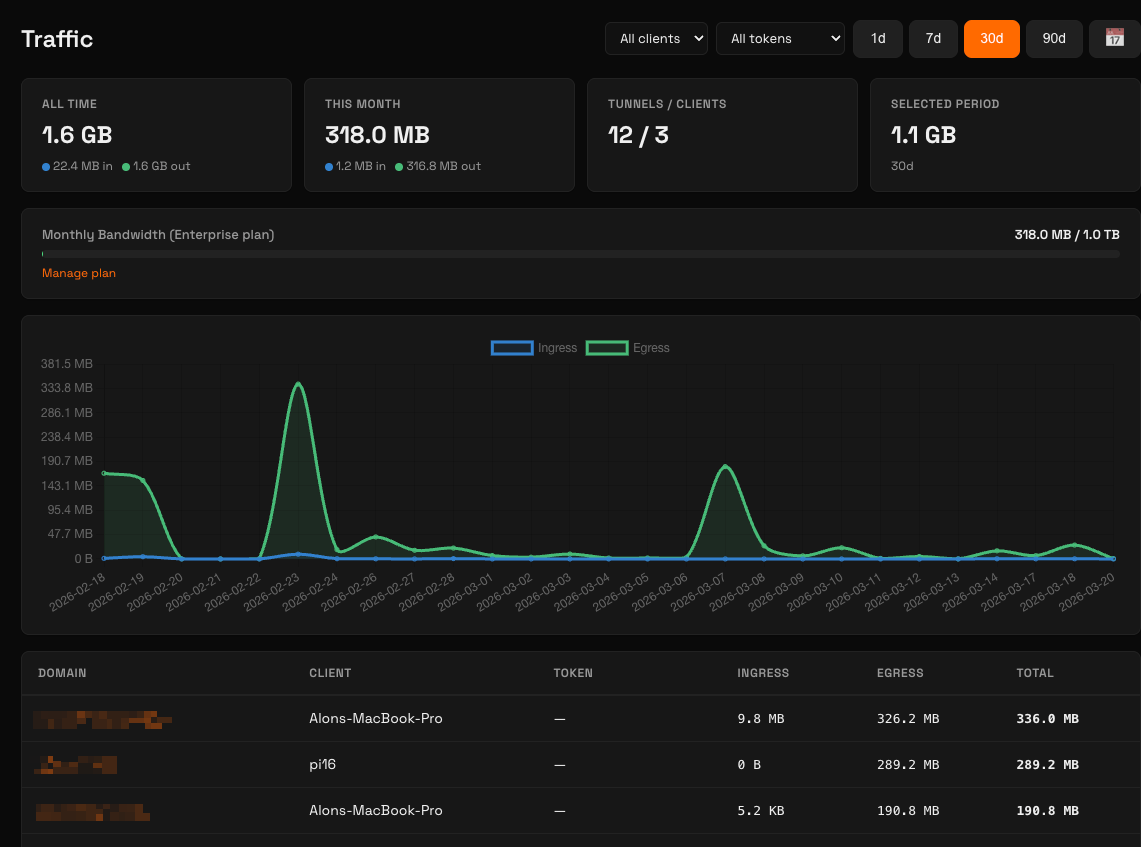
Task: Sort the table by the EGRESS column header
Action: (x=899, y=673)
